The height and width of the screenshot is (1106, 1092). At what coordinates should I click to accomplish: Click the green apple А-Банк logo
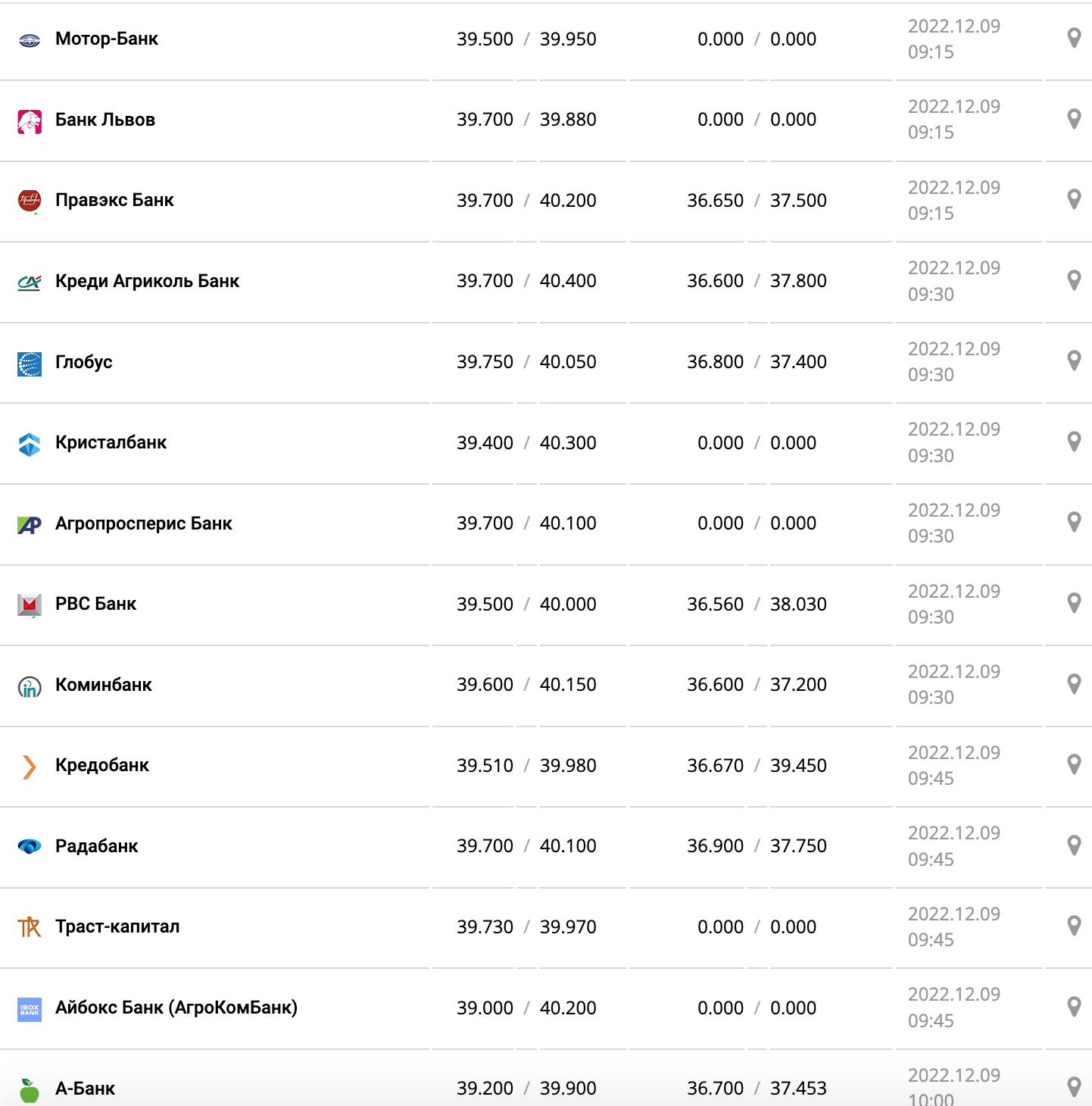click(30, 1090)
